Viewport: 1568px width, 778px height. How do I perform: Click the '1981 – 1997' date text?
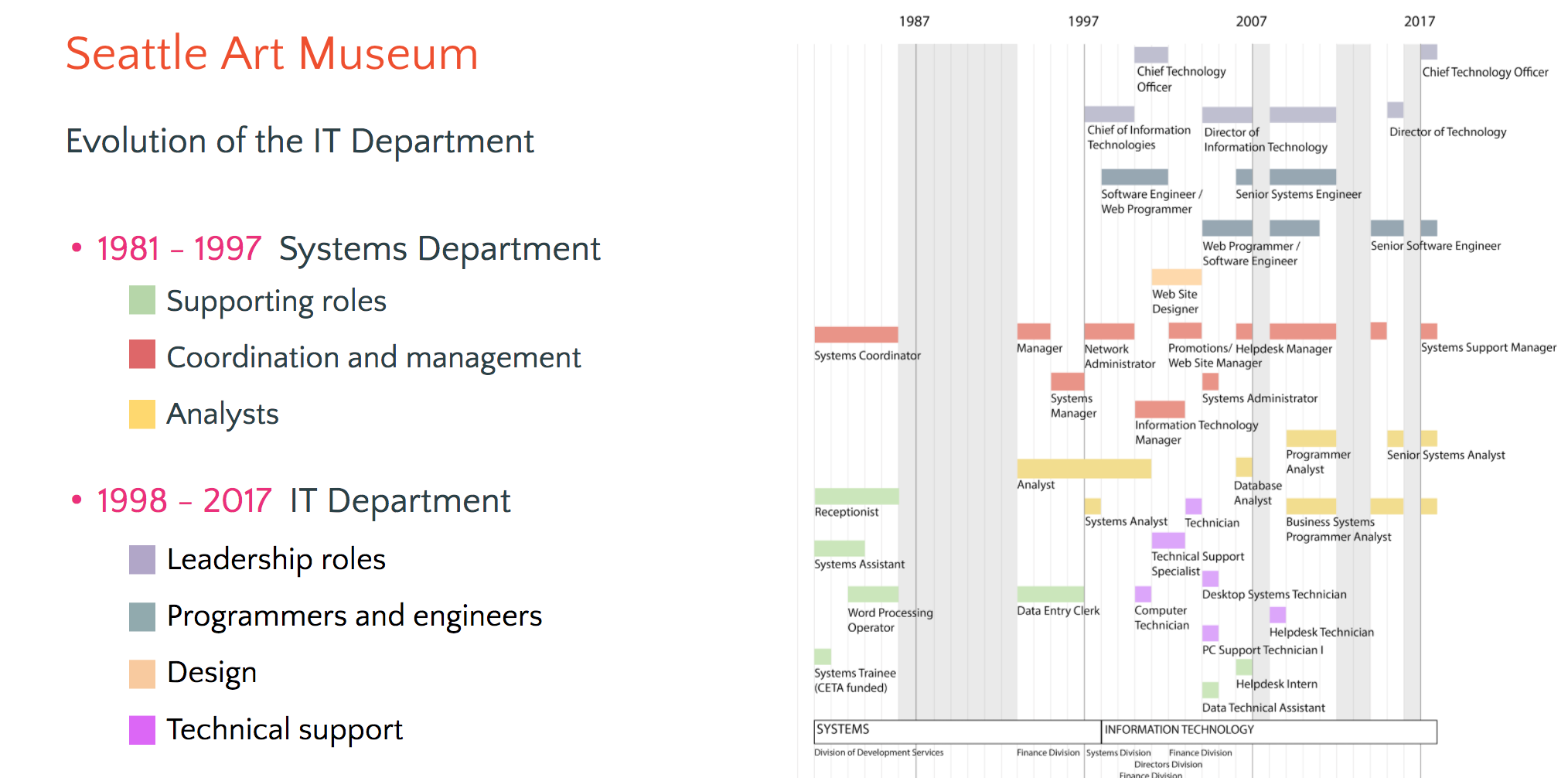(x=179, y=248)
